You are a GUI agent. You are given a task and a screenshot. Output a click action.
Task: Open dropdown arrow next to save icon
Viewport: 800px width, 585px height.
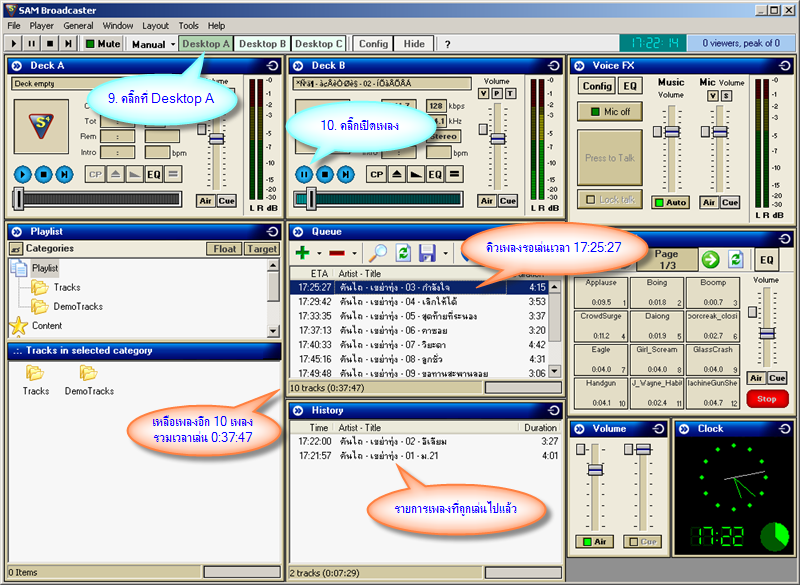pyautogui.click(x=445, y=253)
